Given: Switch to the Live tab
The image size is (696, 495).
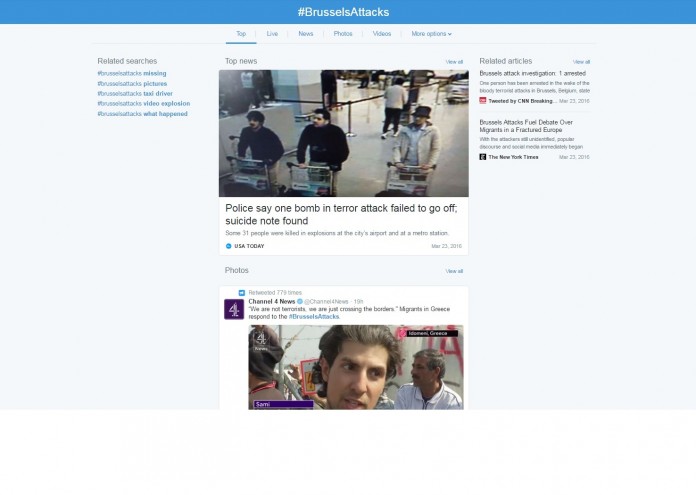Looking at the screenshot, I should pyautogui.click(x=272, y=34).
